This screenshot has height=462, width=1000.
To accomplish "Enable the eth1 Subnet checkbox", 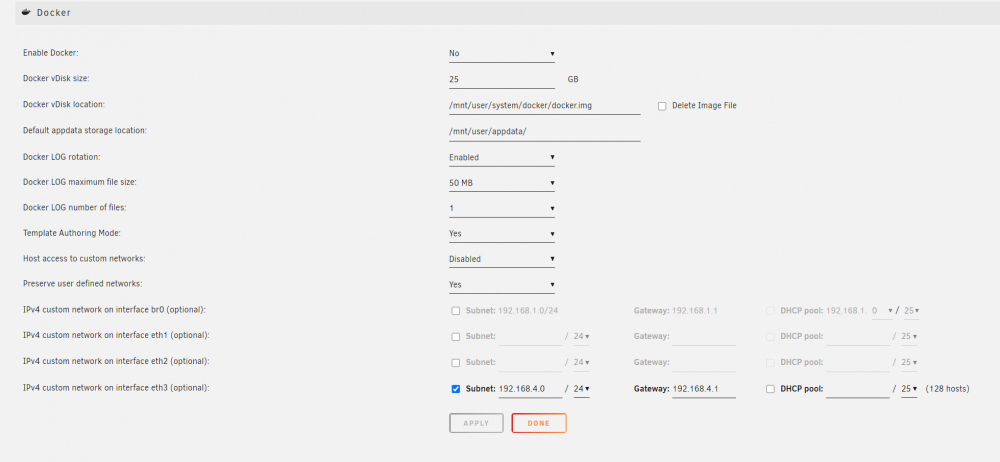I will click(x=455, y=336).
